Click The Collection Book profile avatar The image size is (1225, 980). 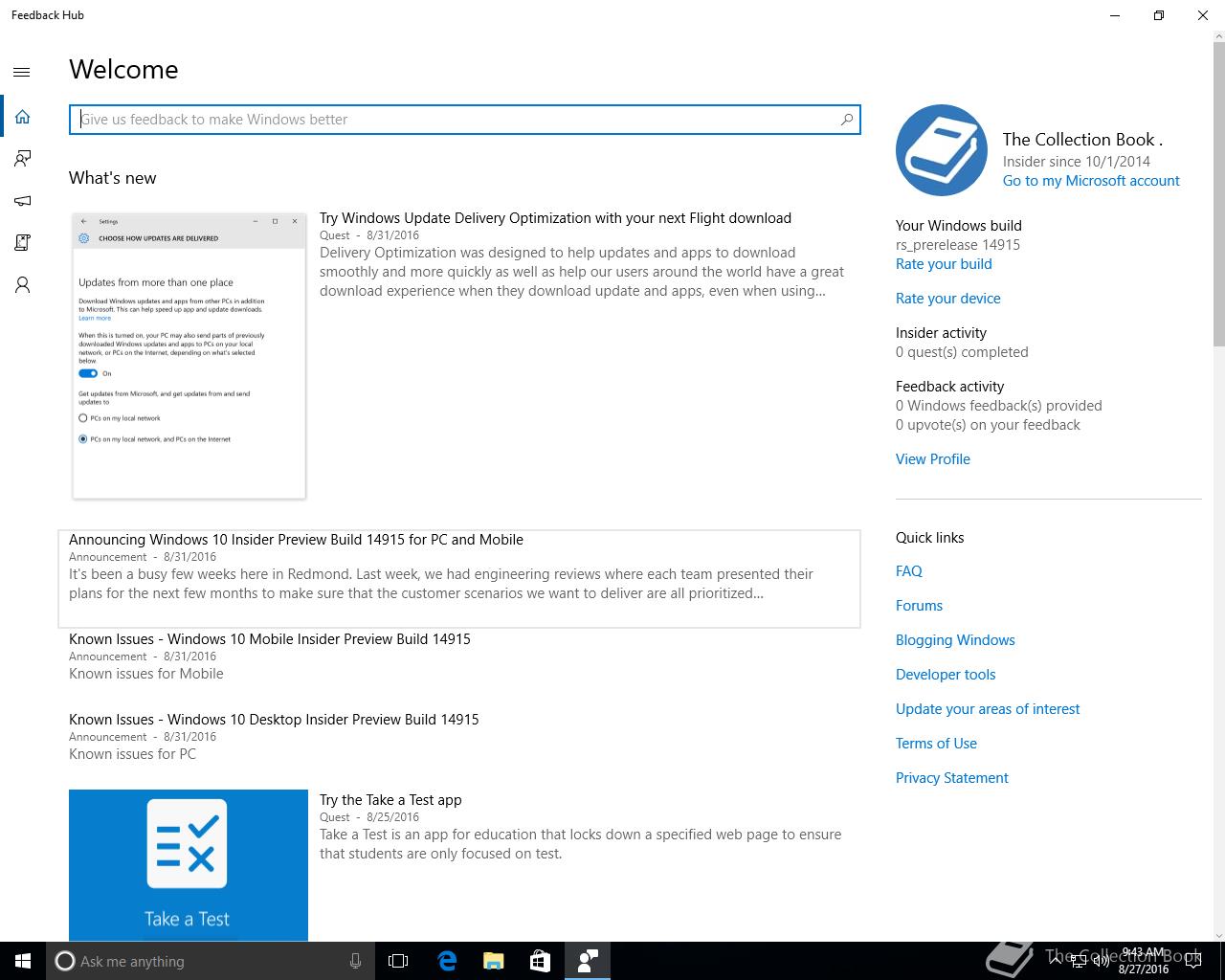click(x=942, y=150)
